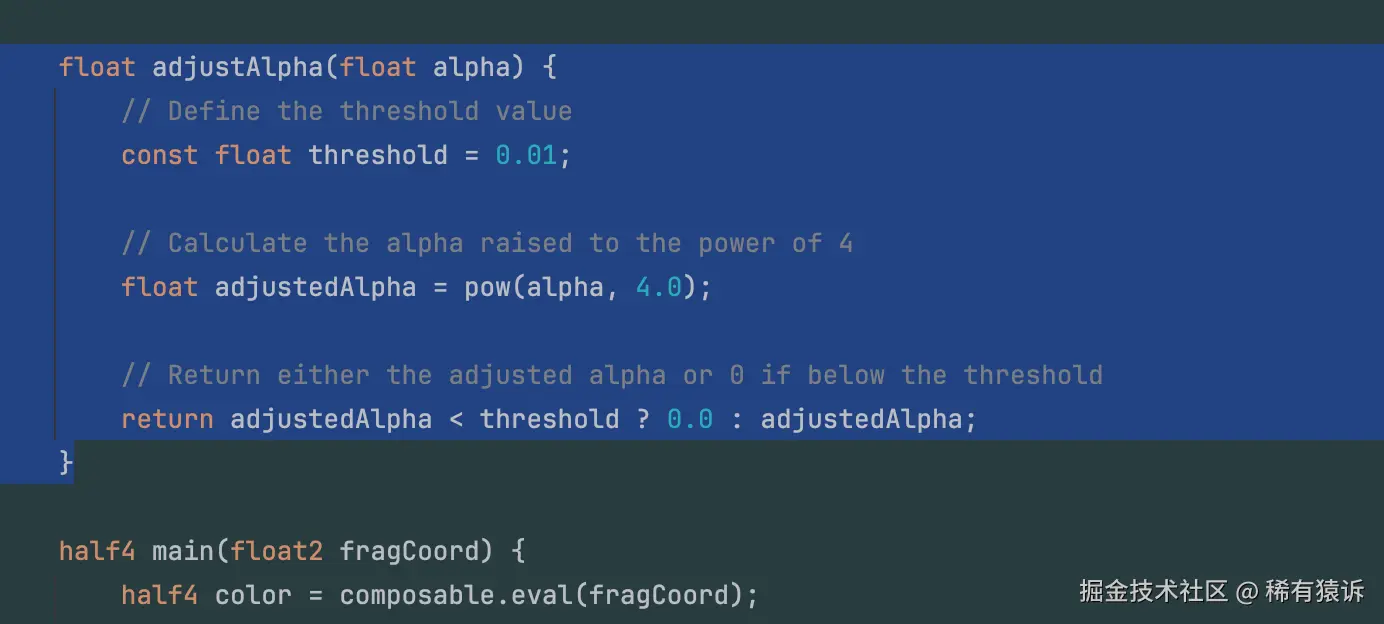
Task: Click the question mark ternary operator
Action: pos(643,419)
